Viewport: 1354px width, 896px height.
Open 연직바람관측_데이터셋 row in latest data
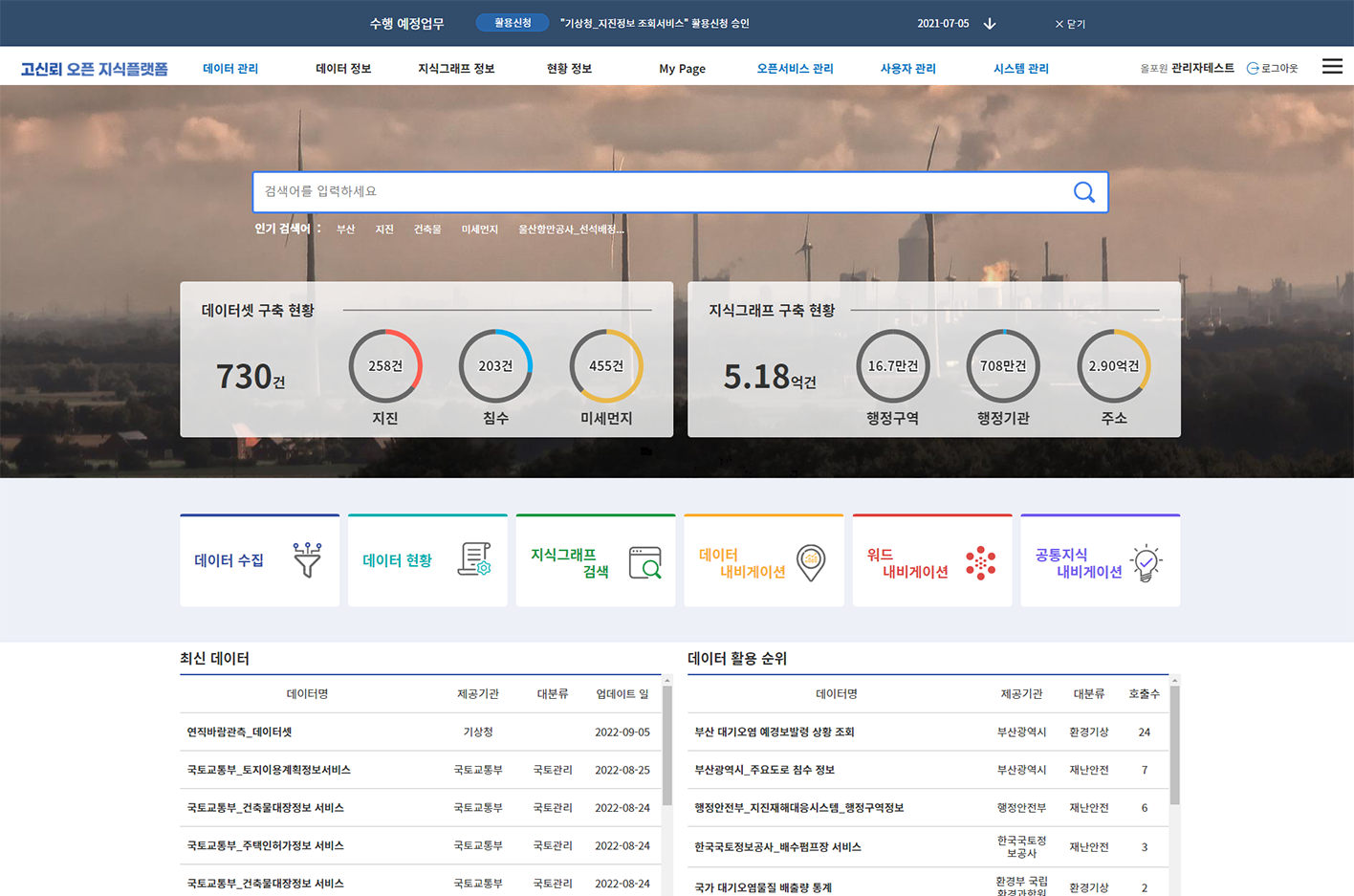(239, 732)
